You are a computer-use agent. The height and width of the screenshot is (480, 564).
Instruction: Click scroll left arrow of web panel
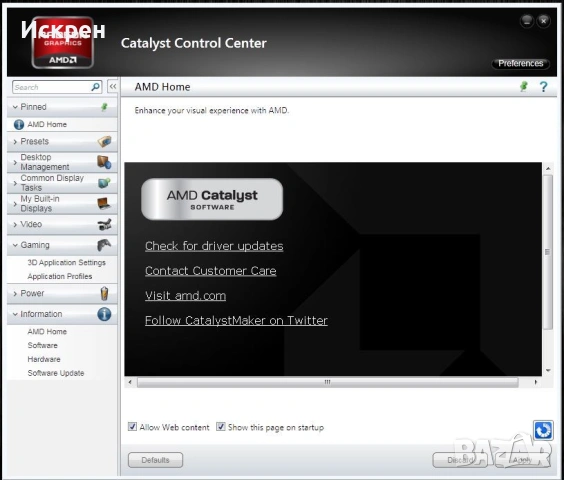point(130,382)
